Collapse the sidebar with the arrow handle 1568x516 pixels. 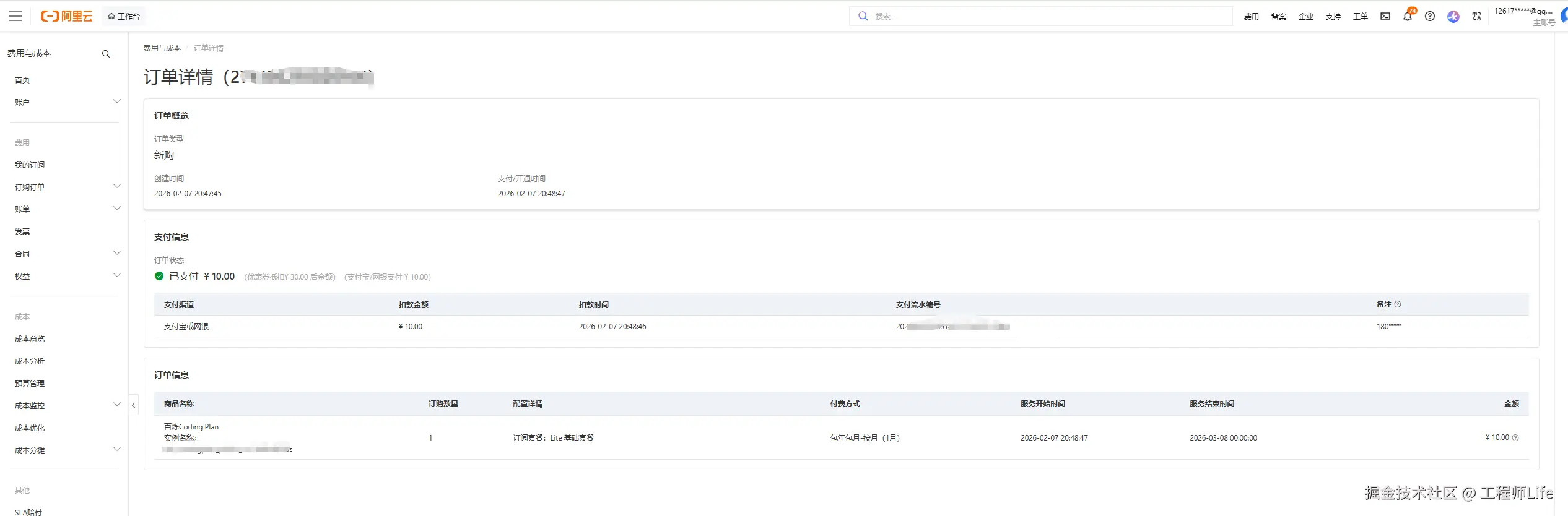pyautogui.click(x=133, y=405)
